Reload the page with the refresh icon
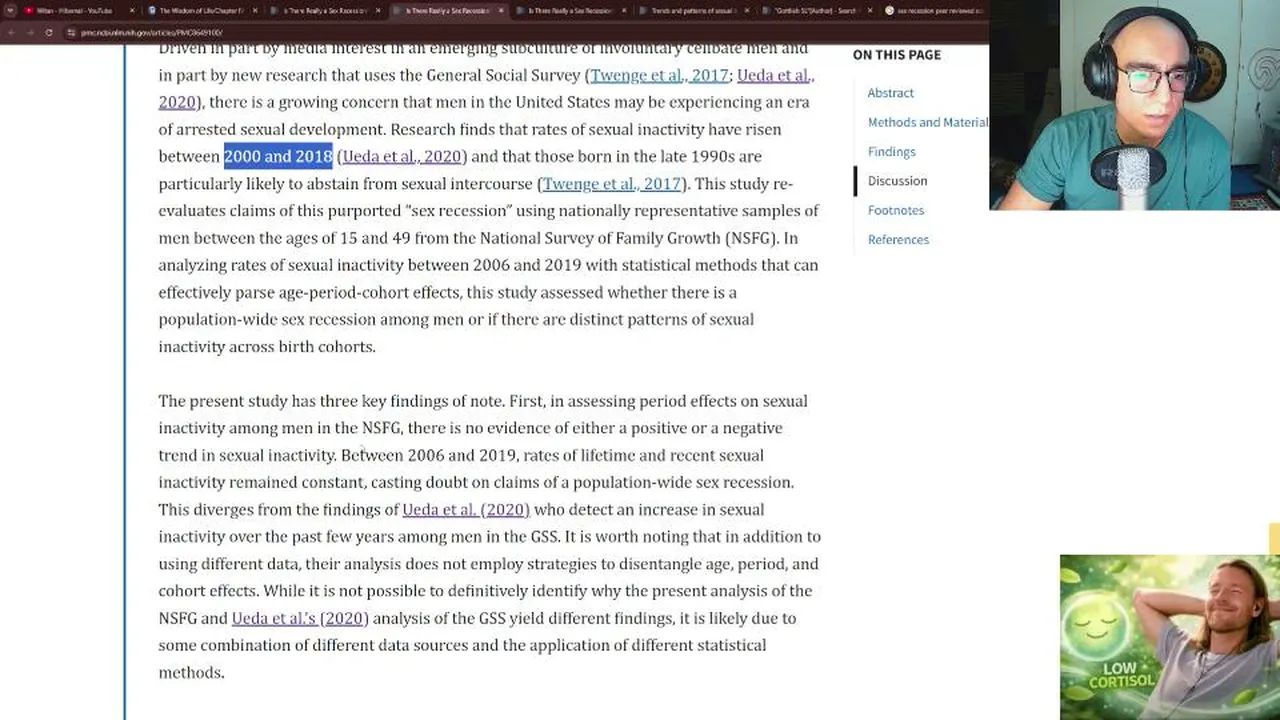This screenshot has height=720, width=1280. pyautogui.click(x=48, y=32)
